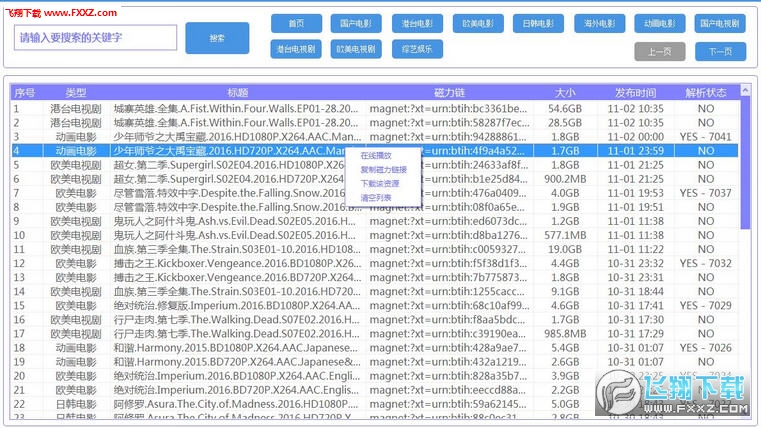This screenshot has height=428, width=761.
Task: Click the scrollbar up arrow of the list
Action: coord(745,90)
